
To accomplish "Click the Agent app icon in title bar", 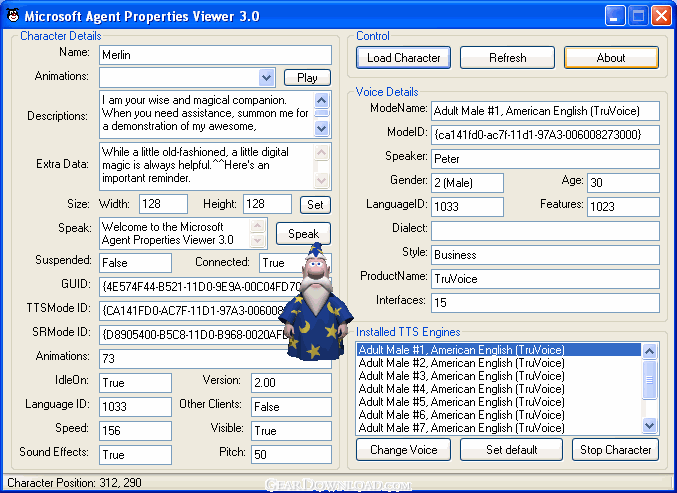I will [x=13, y=16].
